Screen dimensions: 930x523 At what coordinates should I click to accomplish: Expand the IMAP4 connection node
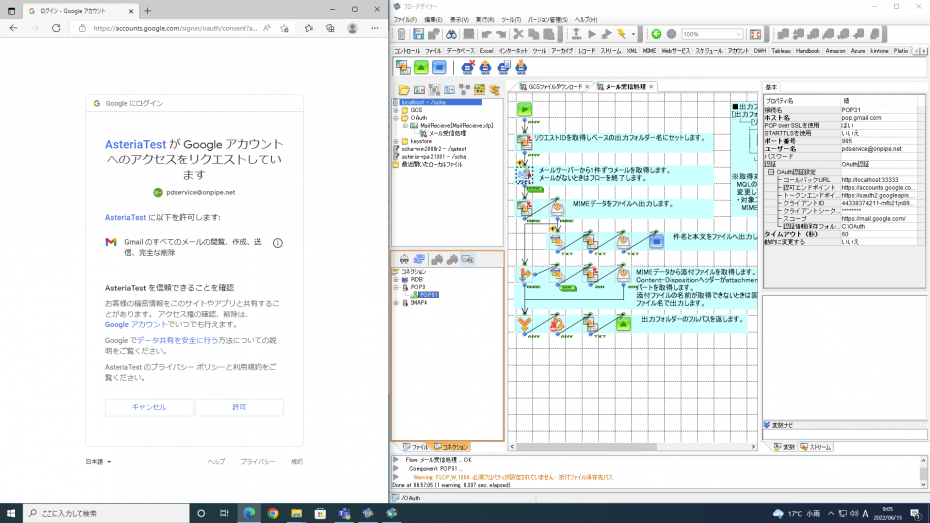tap(396, 302)
